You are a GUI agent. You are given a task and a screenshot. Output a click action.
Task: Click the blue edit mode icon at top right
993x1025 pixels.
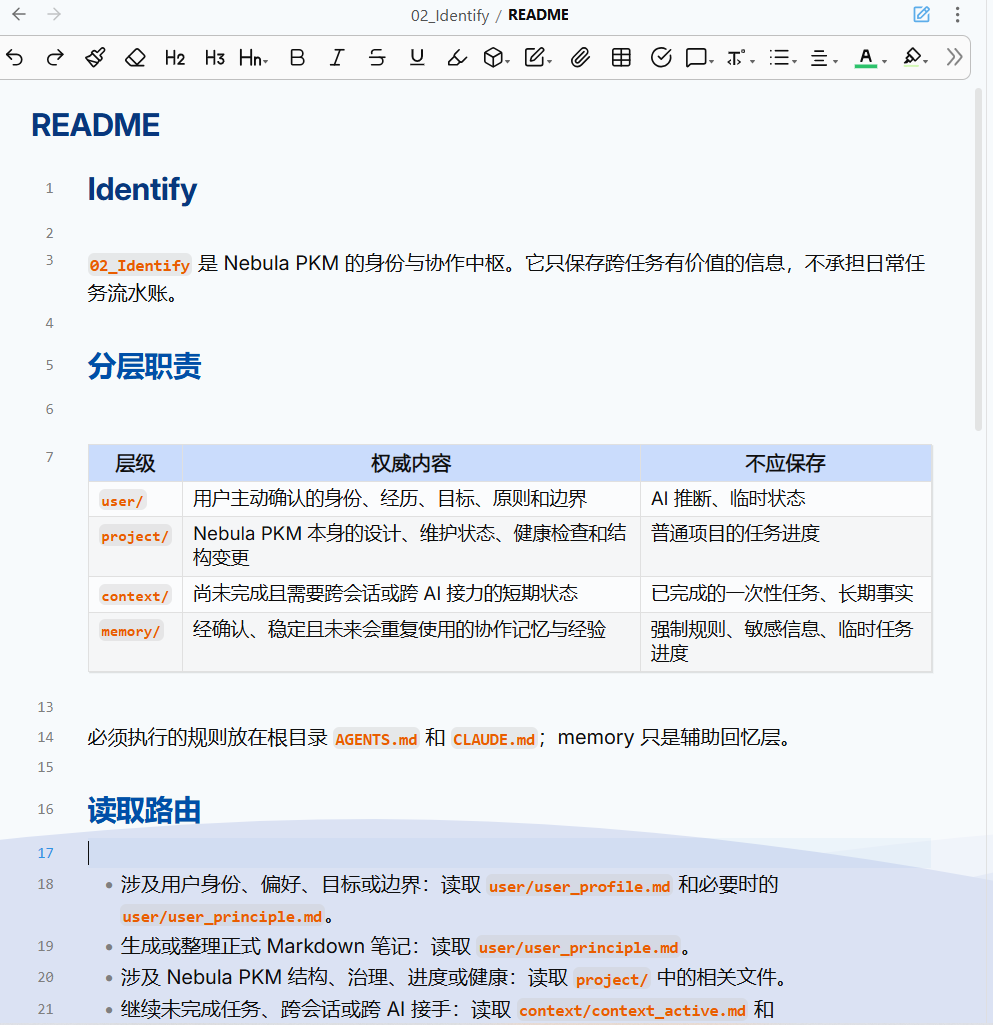tap(922, 14)
